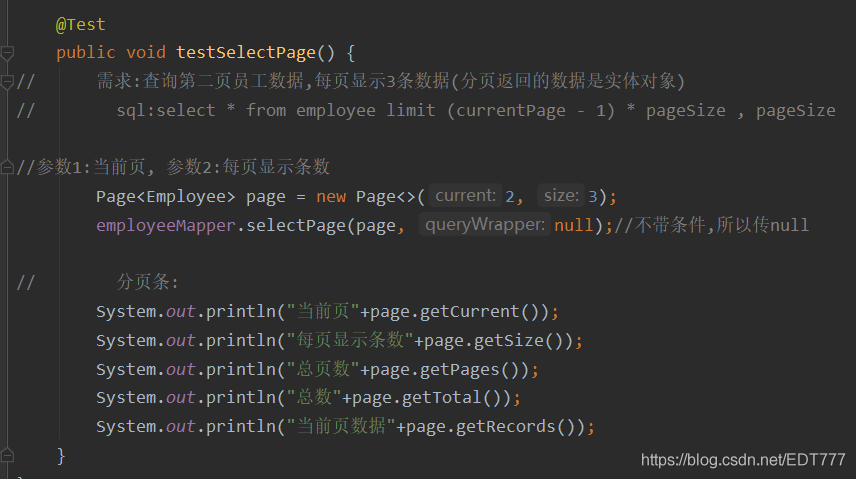Click the null argument in selectPage
This screenshot has height=479, width=856.
tap(574, 225)
